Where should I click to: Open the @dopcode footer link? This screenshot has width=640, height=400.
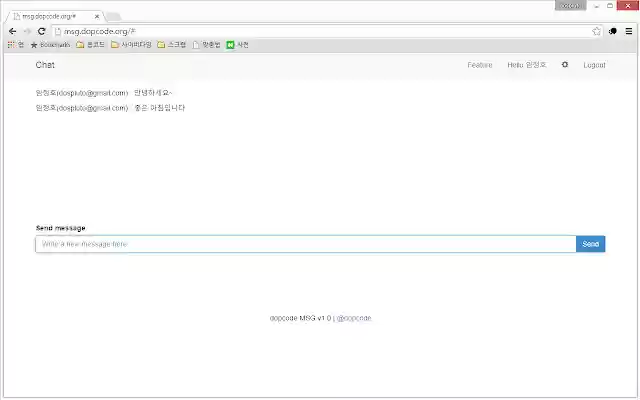click(x=354, y=318)
